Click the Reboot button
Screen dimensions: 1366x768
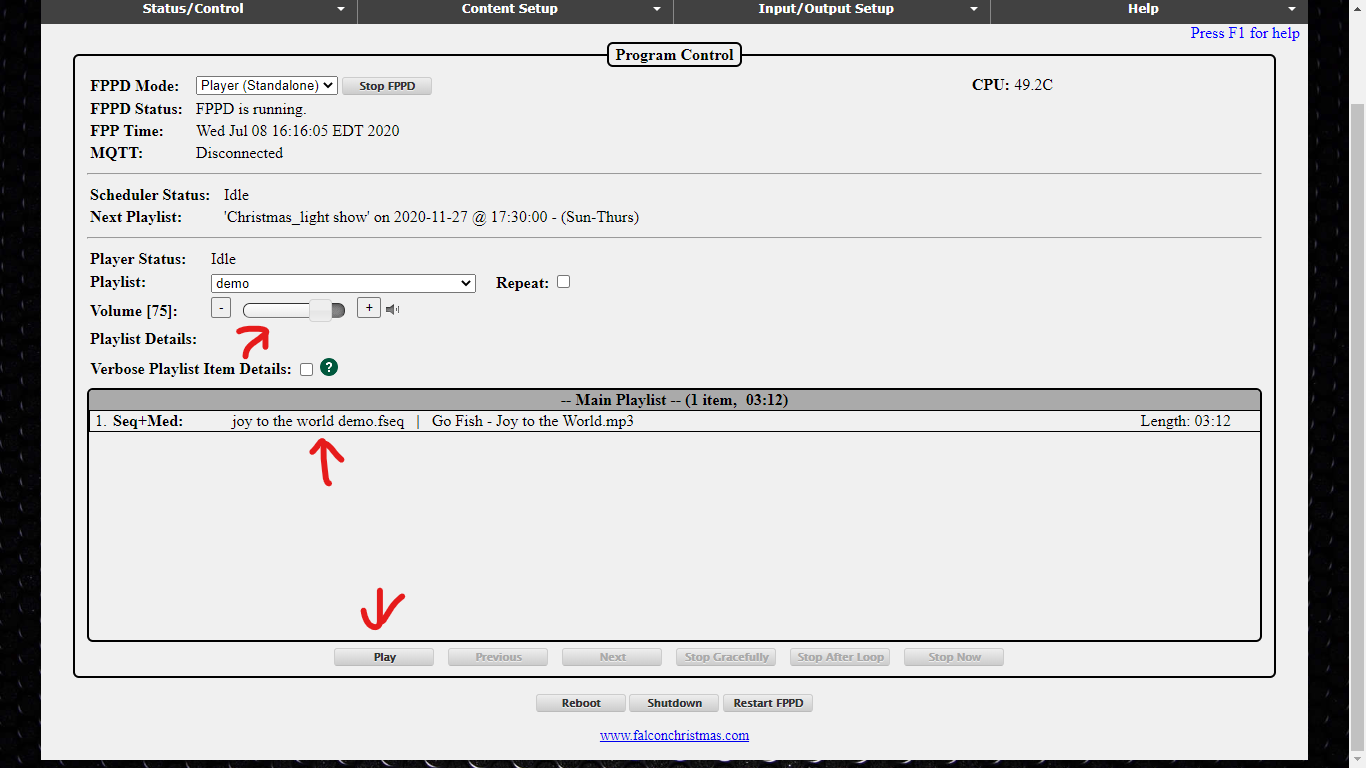(x=581, y=703)
